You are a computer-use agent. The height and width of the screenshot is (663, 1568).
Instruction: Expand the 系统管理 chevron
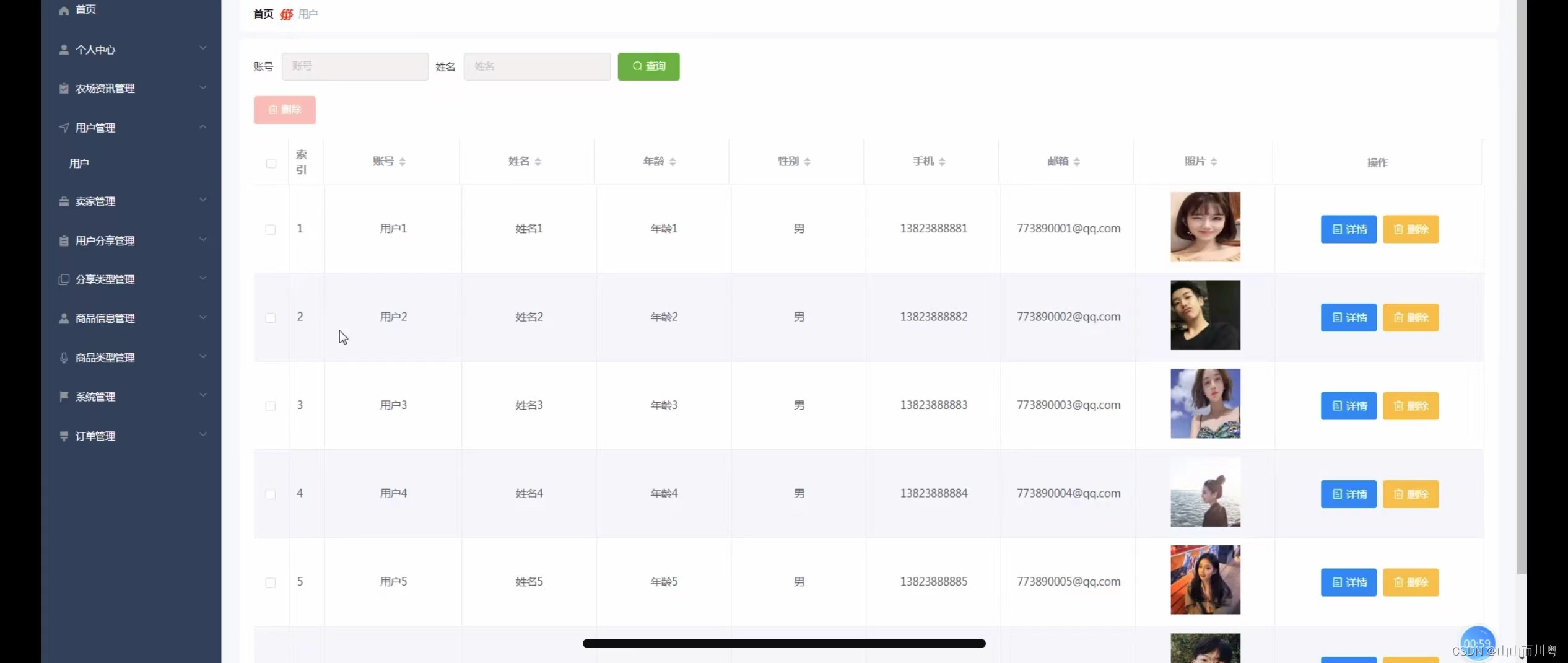[203, 395]
